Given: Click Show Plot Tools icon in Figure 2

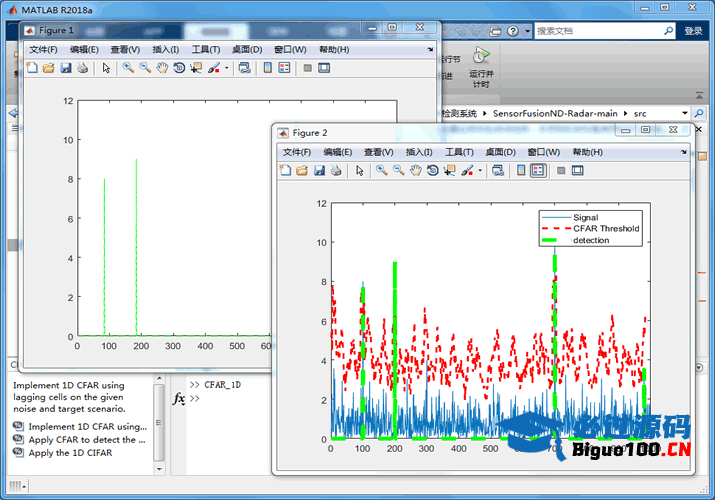Looking at the screenshot, I should point(578,170).
